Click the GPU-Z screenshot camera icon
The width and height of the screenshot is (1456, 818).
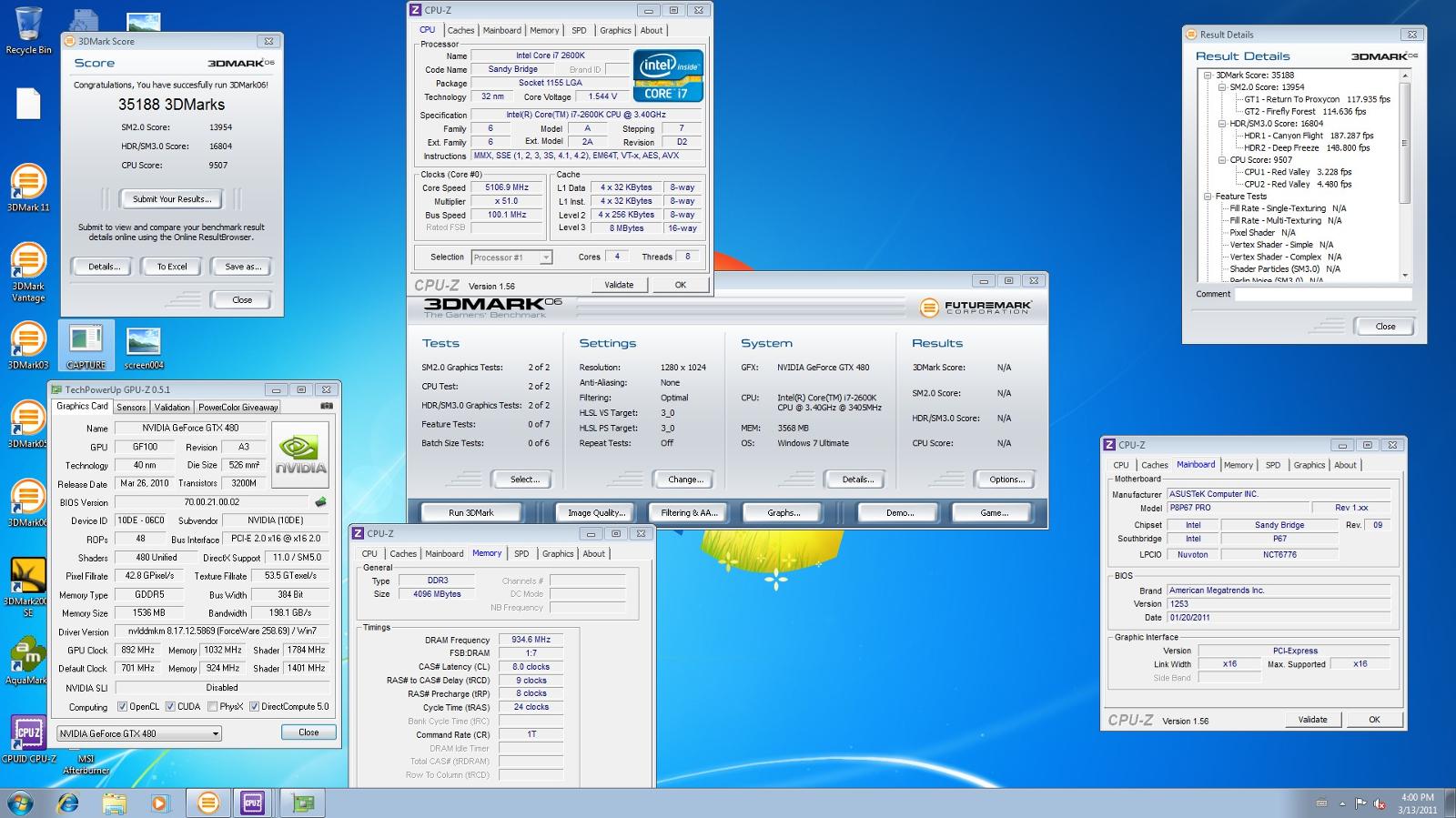pos(327,406)
